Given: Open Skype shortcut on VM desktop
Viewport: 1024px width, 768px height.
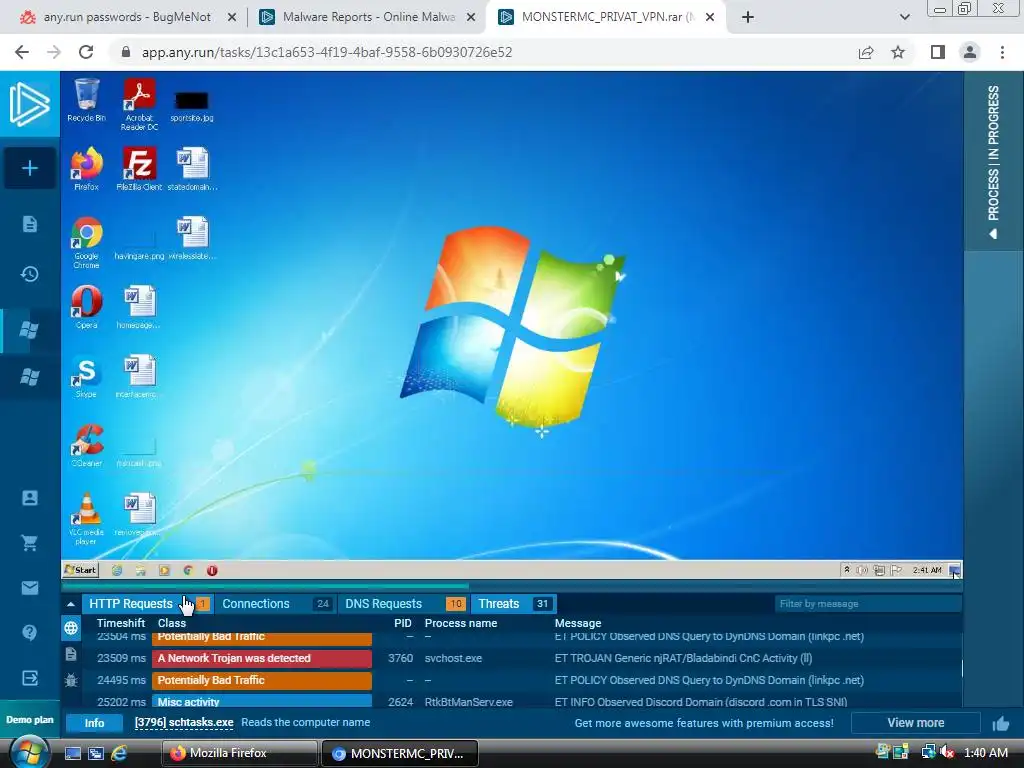Looking at the screenshot, I should click(x=86, y=376).
